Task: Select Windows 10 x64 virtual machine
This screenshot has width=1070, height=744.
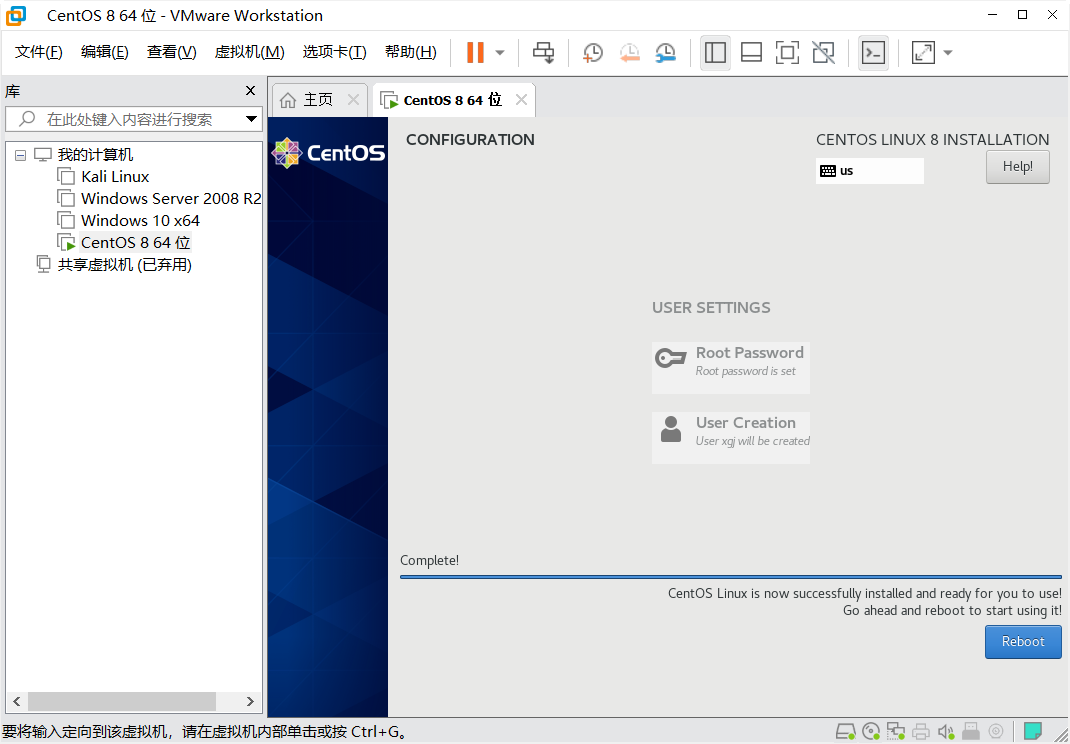Action: 140,220
